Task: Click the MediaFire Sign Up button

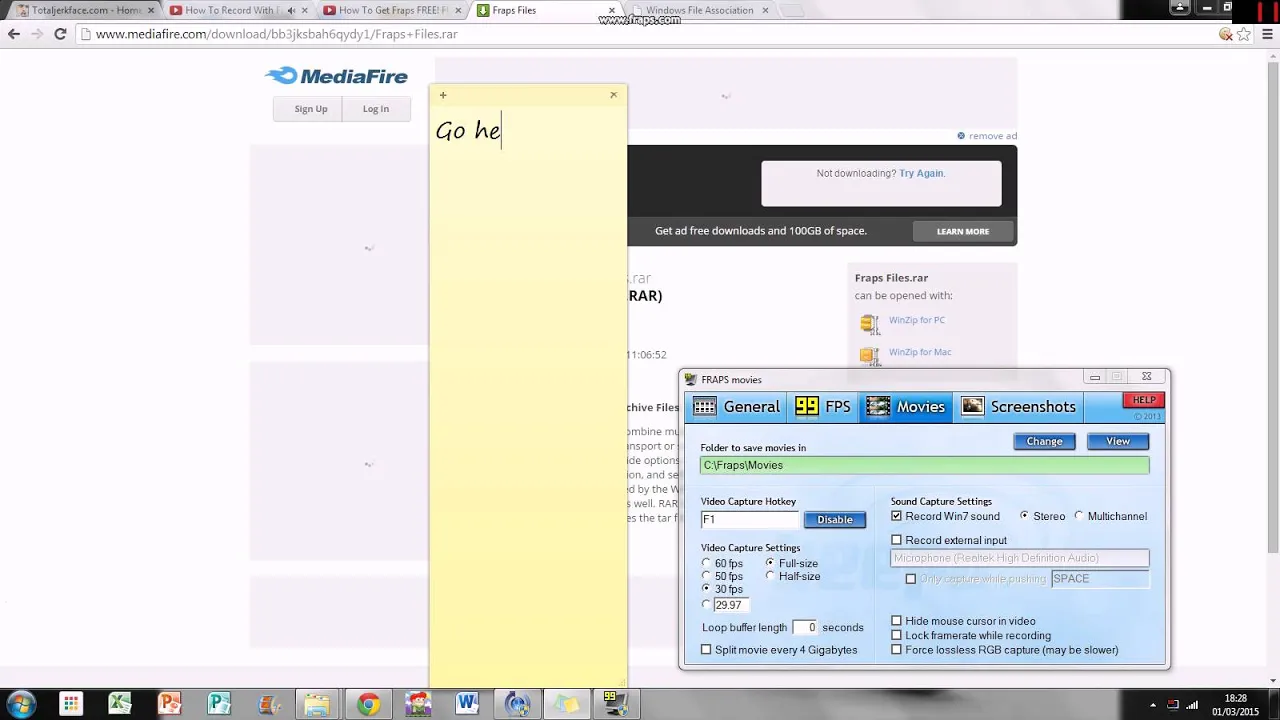Action: click(310, 109)
